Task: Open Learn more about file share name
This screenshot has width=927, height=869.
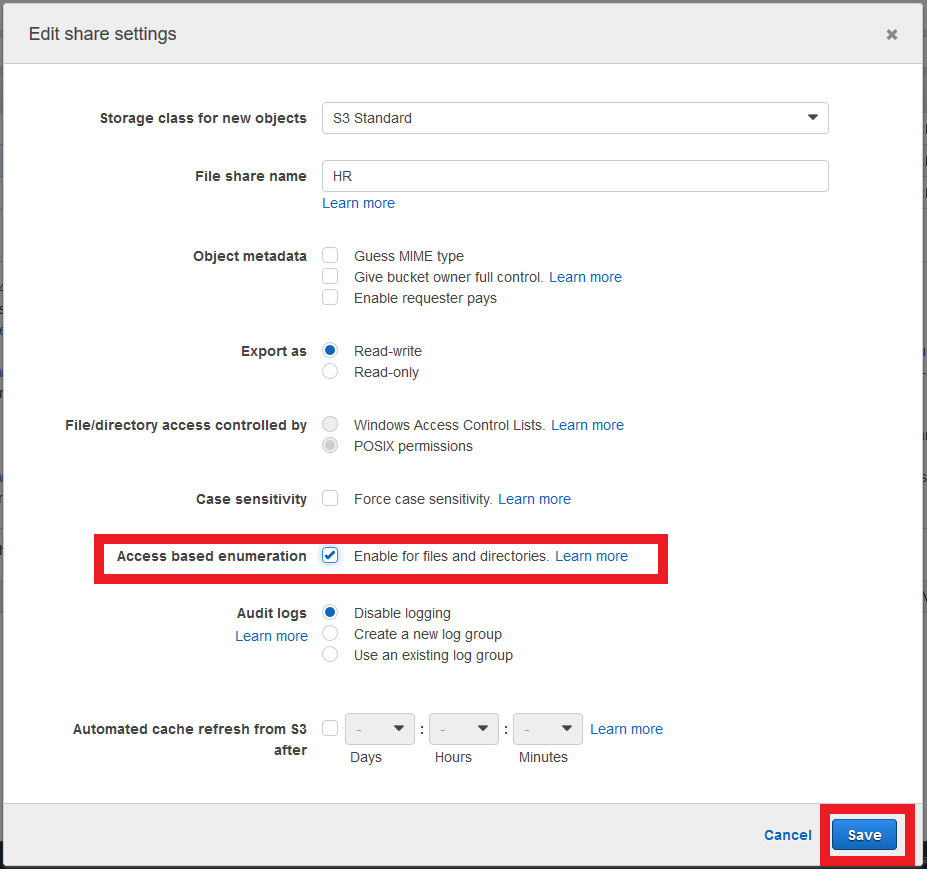Action: tap(358, 203)
